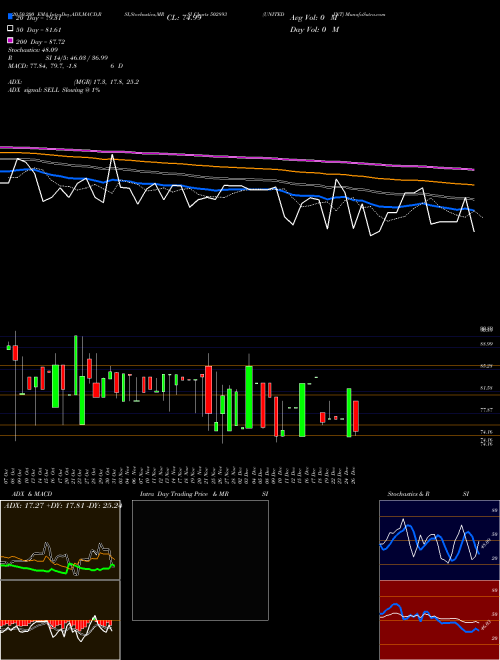The image size is (500, 660).
Task: Click the magenta 200 Day legend swatch
Action: tap(10, 40)
